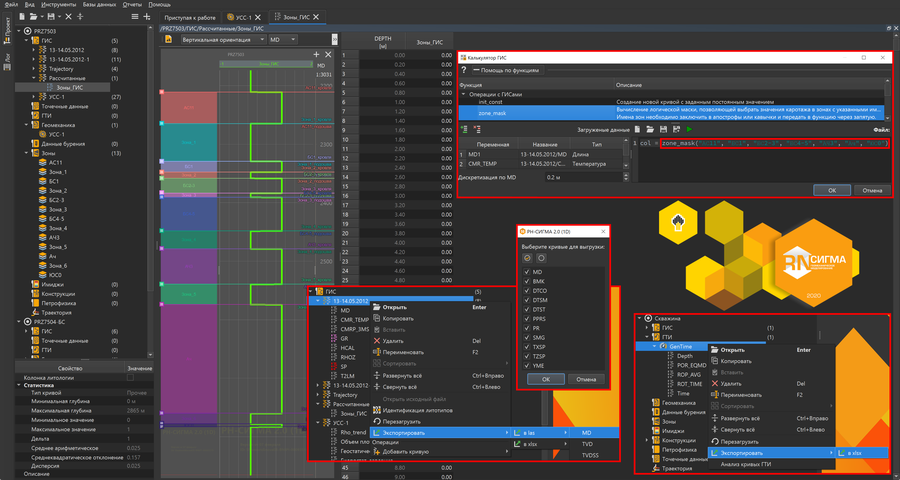Click OK in the GIS calculator window

830,190
